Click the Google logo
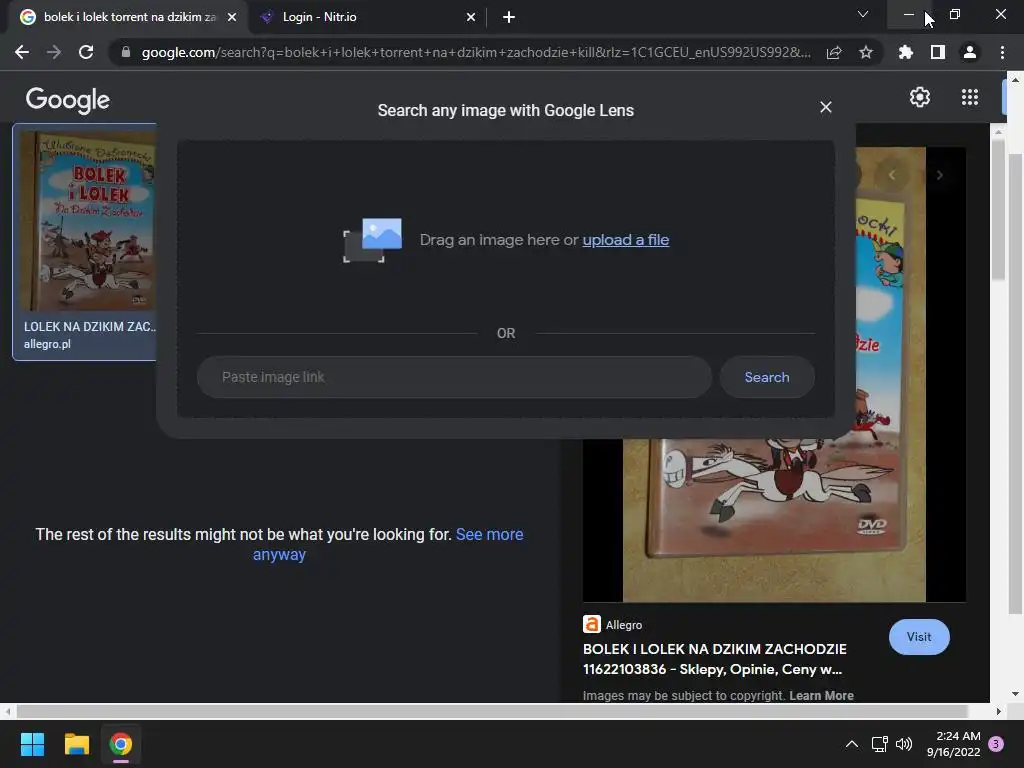The image size is (1024, 768). coord(68,100)
